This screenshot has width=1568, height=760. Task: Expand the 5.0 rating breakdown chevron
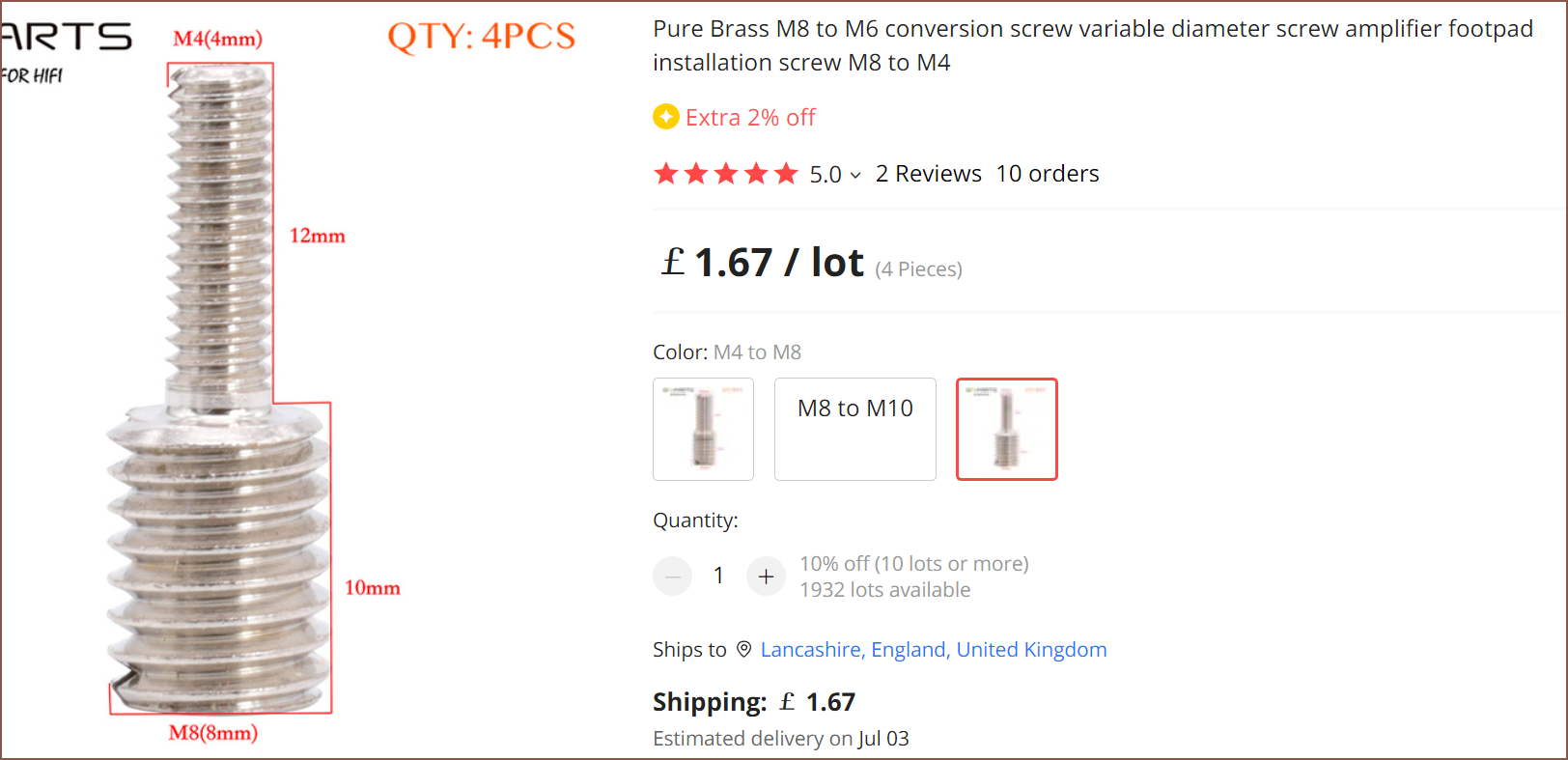(855, 176)
